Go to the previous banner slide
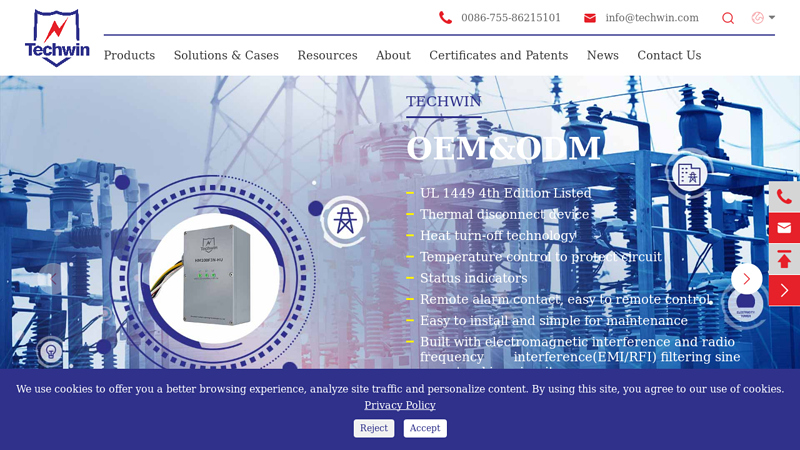The height and width of the screenshot is (450, 800). (x=54, y=279)
